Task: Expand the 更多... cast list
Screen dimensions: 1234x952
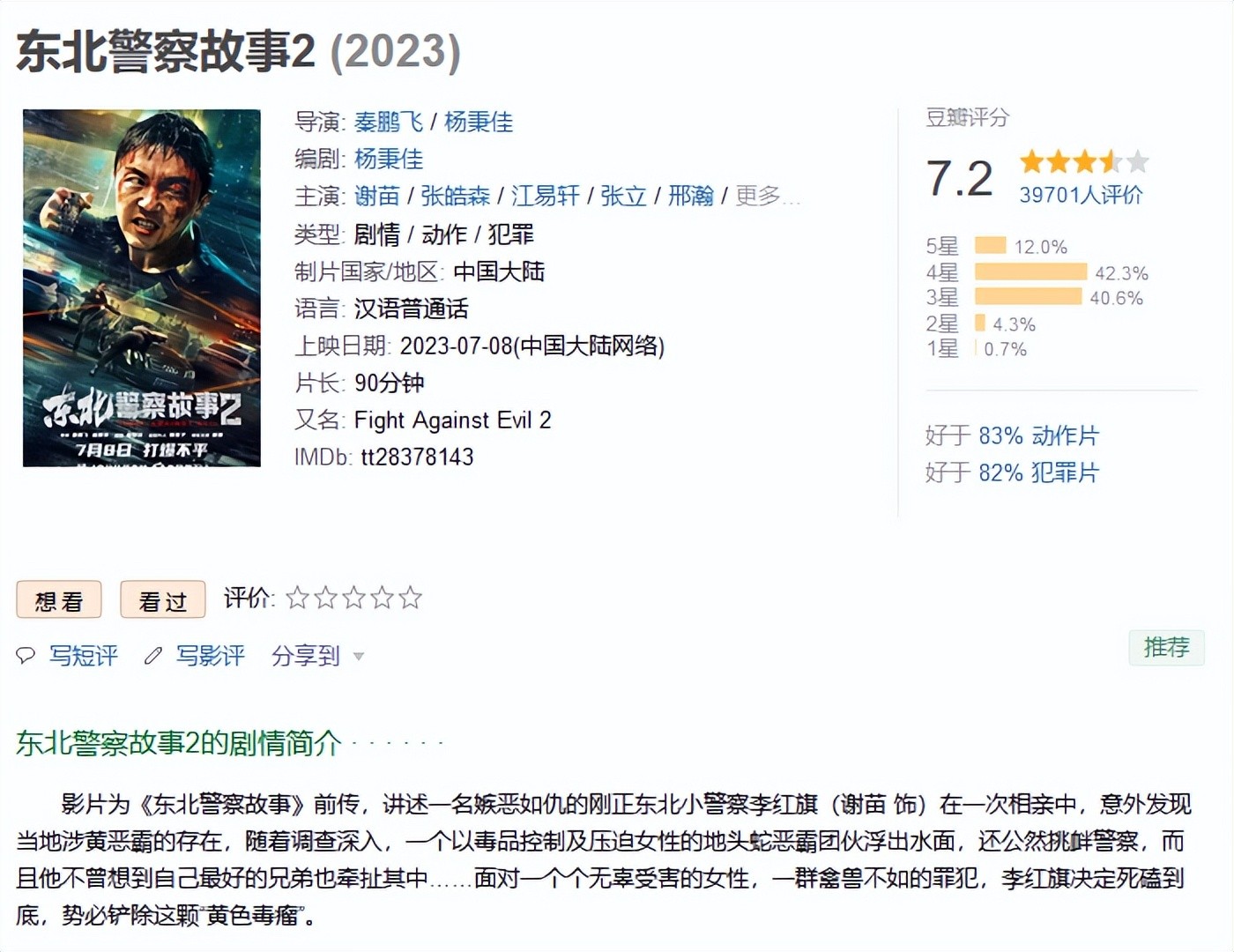Action: coord(767,196)
